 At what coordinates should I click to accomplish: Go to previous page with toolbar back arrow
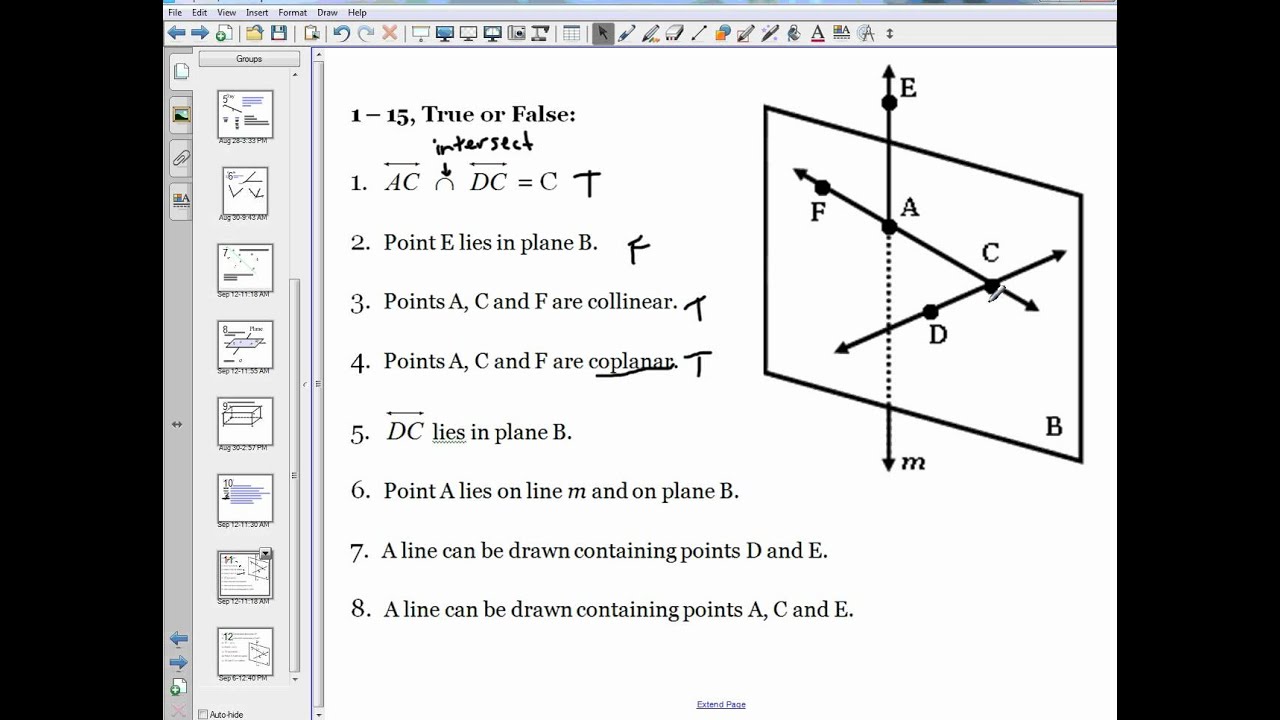click(176, 33)
